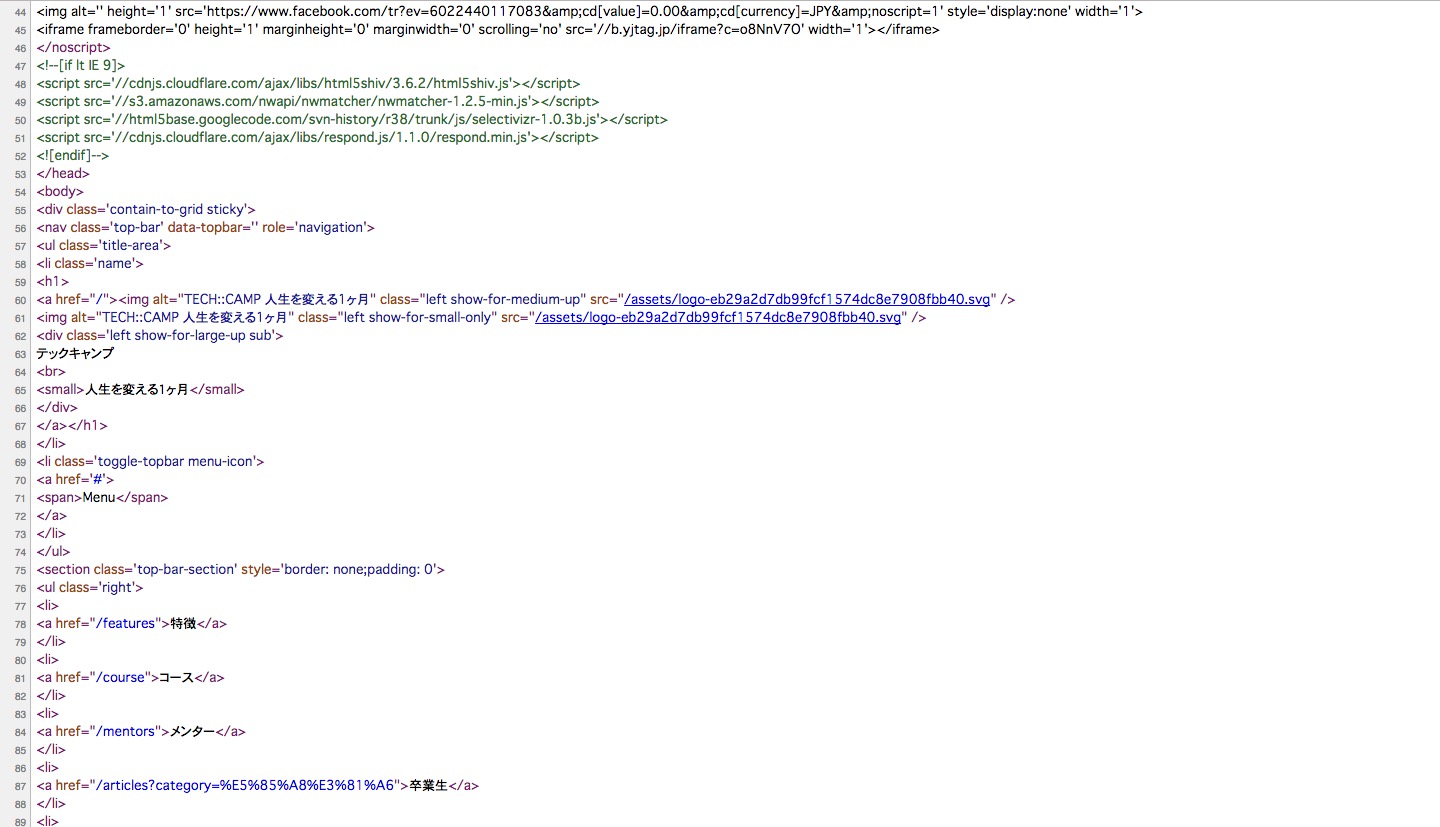Click line number 53 in gutter

tap(20, 174)
